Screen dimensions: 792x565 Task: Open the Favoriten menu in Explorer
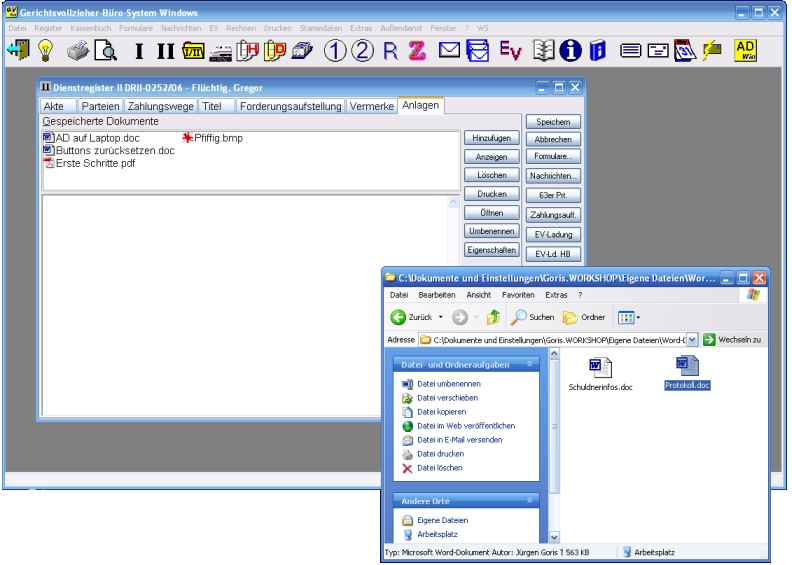click(x=518, y=295)
